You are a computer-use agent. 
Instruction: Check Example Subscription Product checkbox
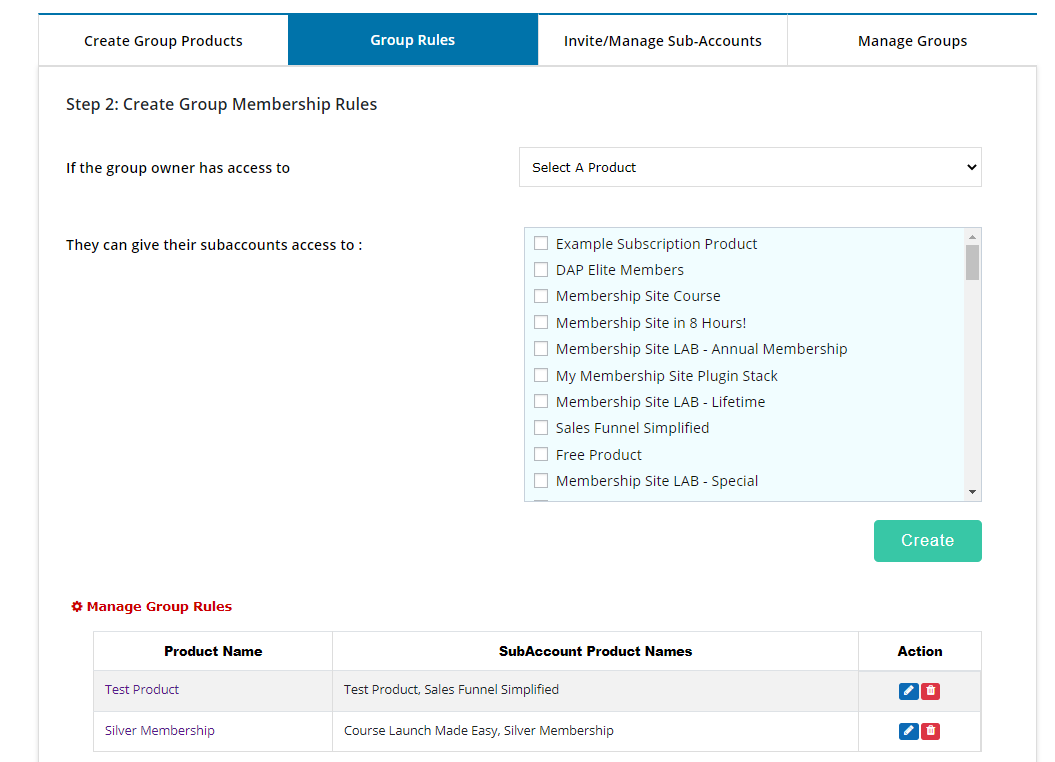tap(541, 243)
